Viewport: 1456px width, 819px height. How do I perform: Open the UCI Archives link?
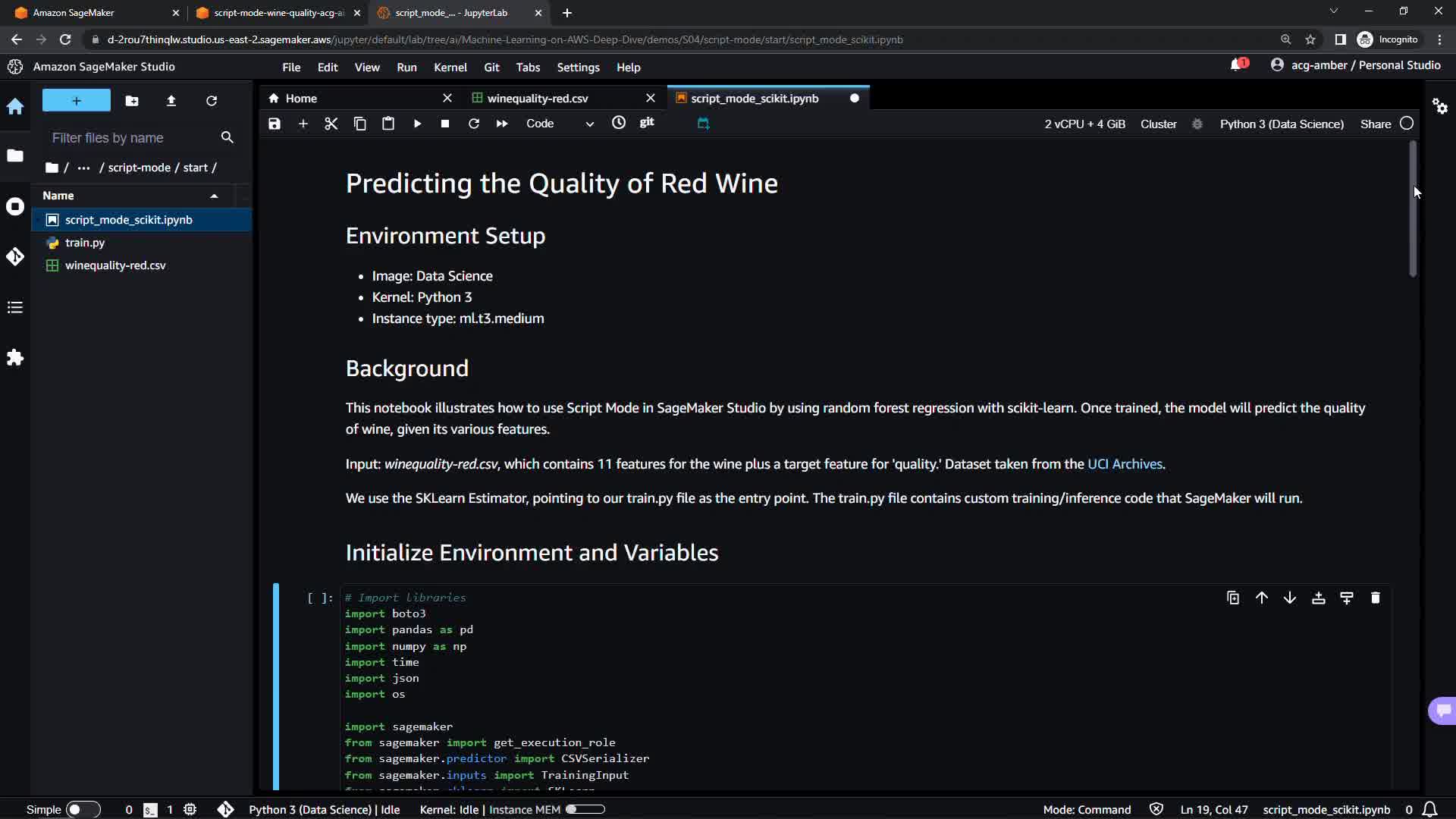[1125, 464]
